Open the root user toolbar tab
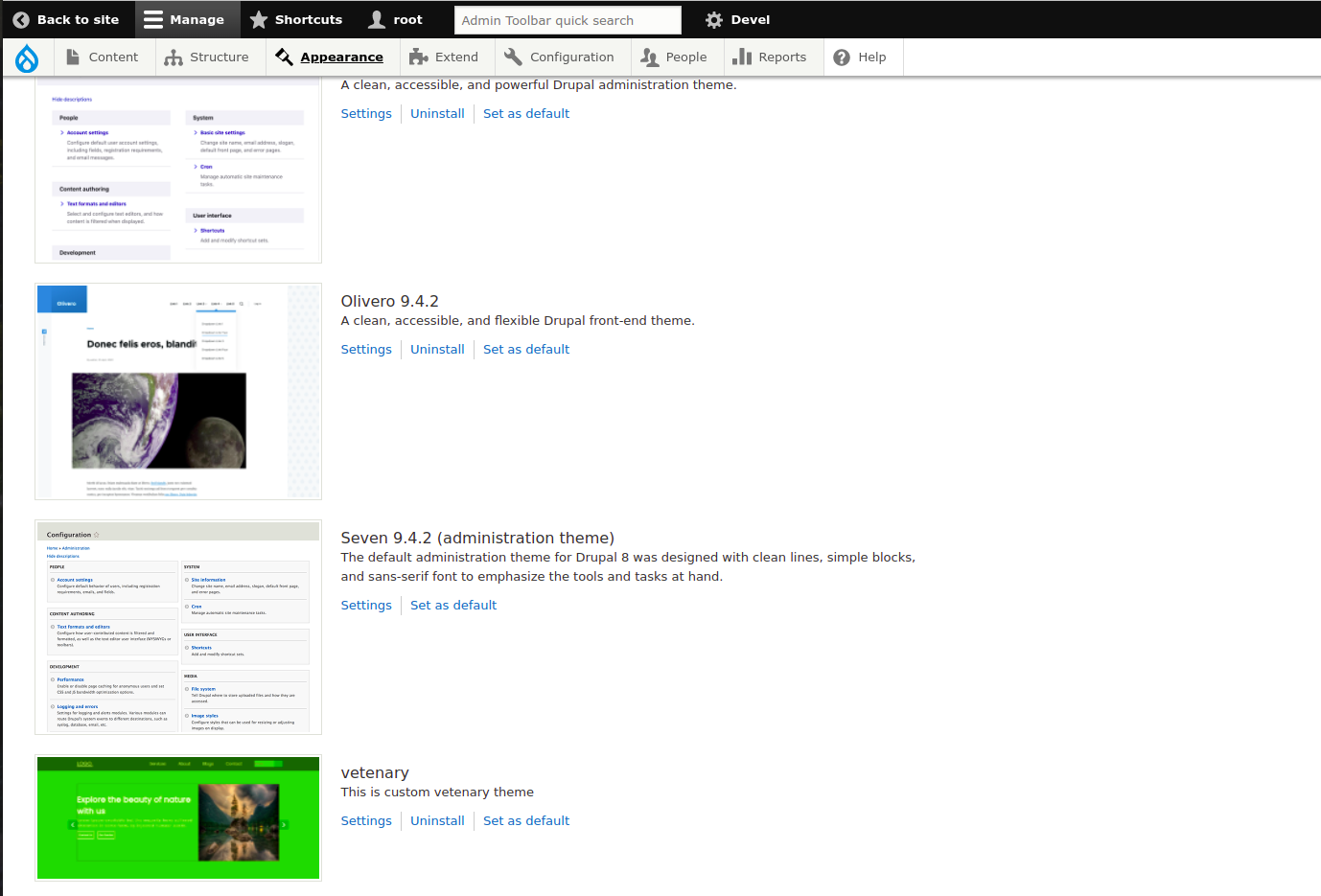Image resolution: width=1321 pixels, height=896 pixels. [x=395, y=19]
